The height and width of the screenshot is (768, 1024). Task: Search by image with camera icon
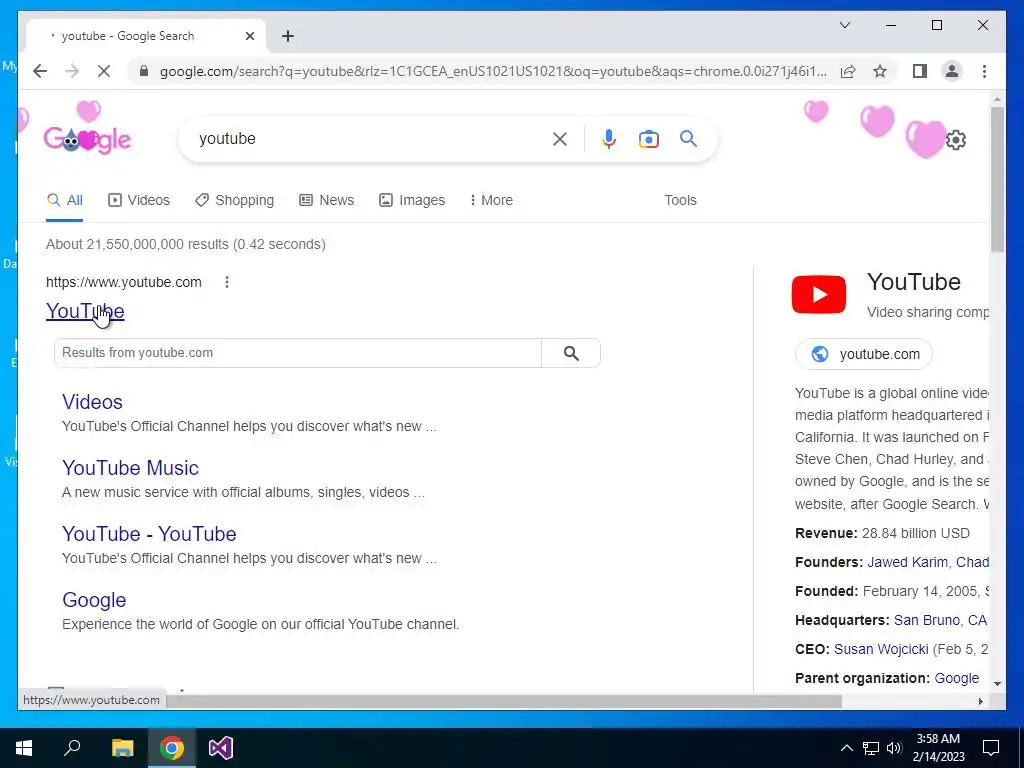(x=648, y=138)
